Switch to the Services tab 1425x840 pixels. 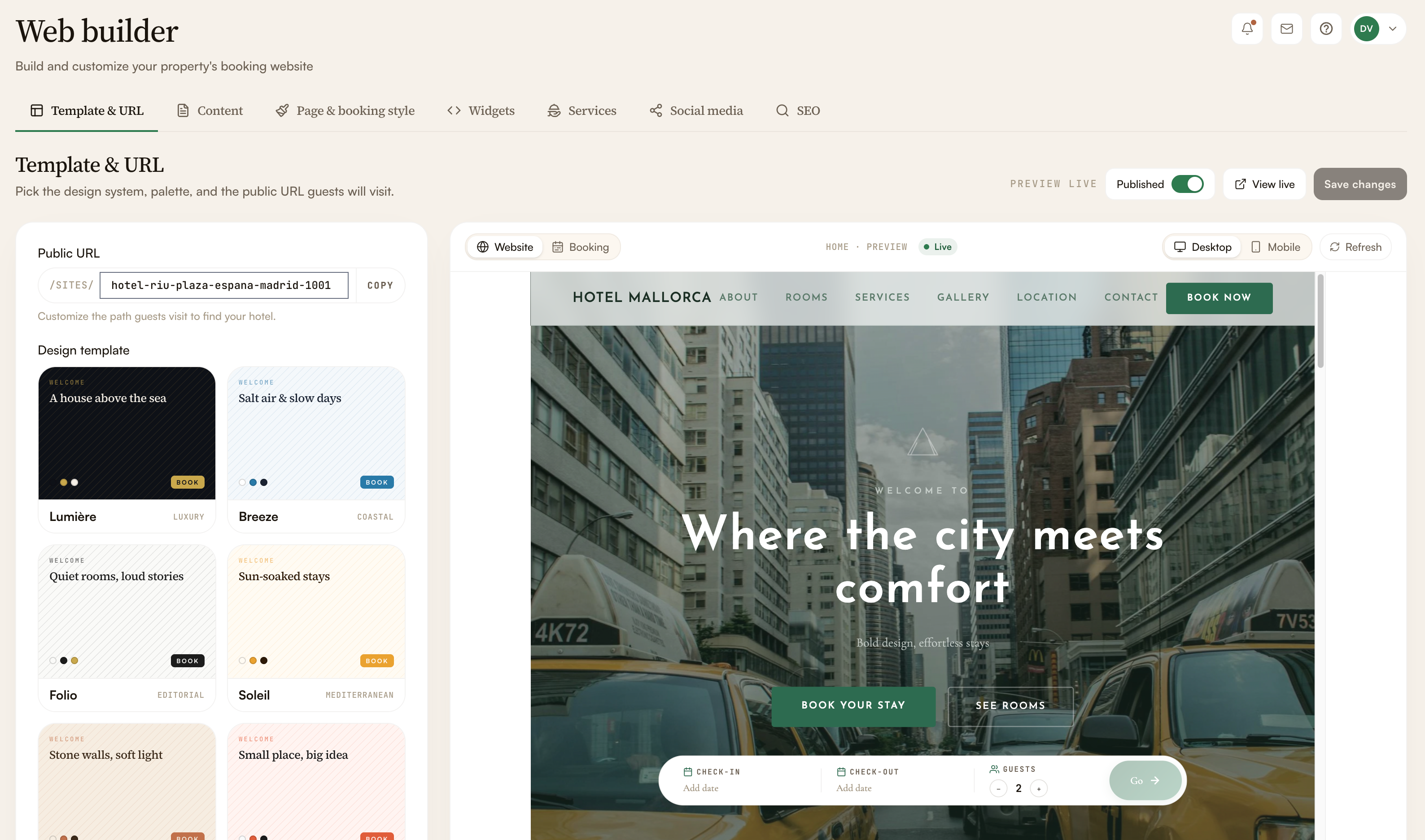(582, 110)
